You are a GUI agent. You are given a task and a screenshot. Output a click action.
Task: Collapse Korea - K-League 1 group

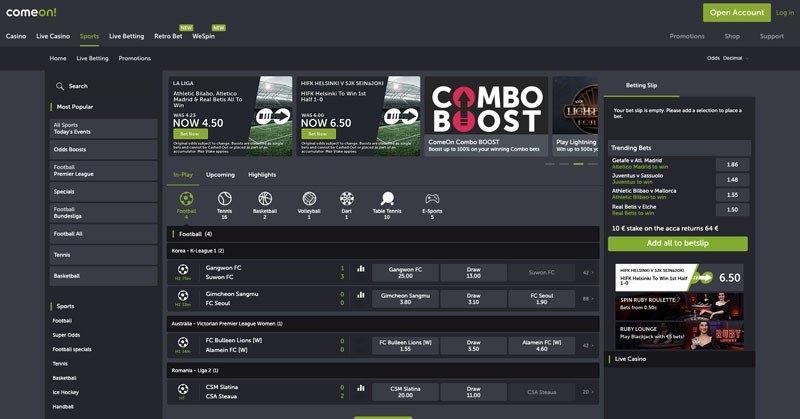383,251
